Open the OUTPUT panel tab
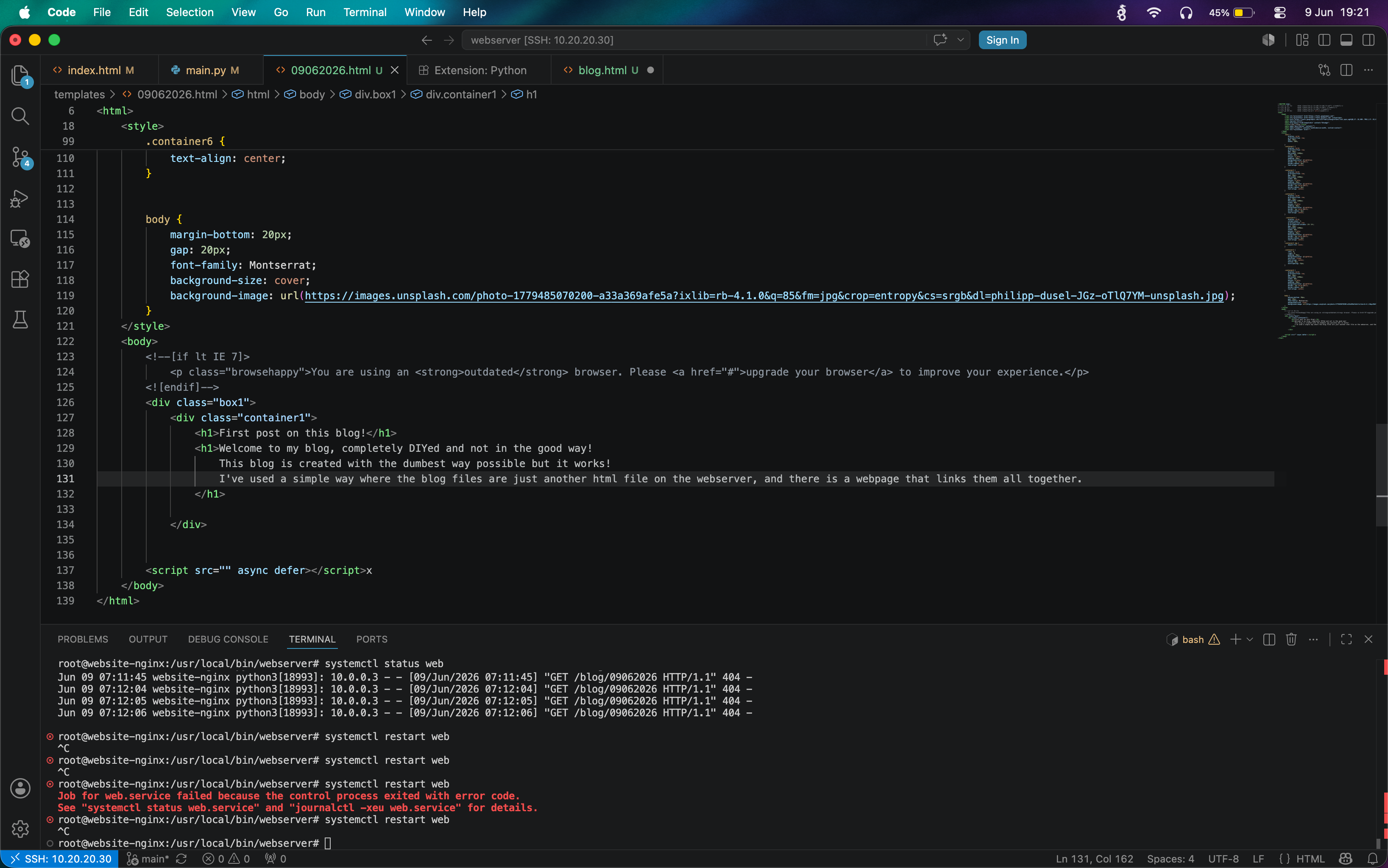 (x=148, y=639)
